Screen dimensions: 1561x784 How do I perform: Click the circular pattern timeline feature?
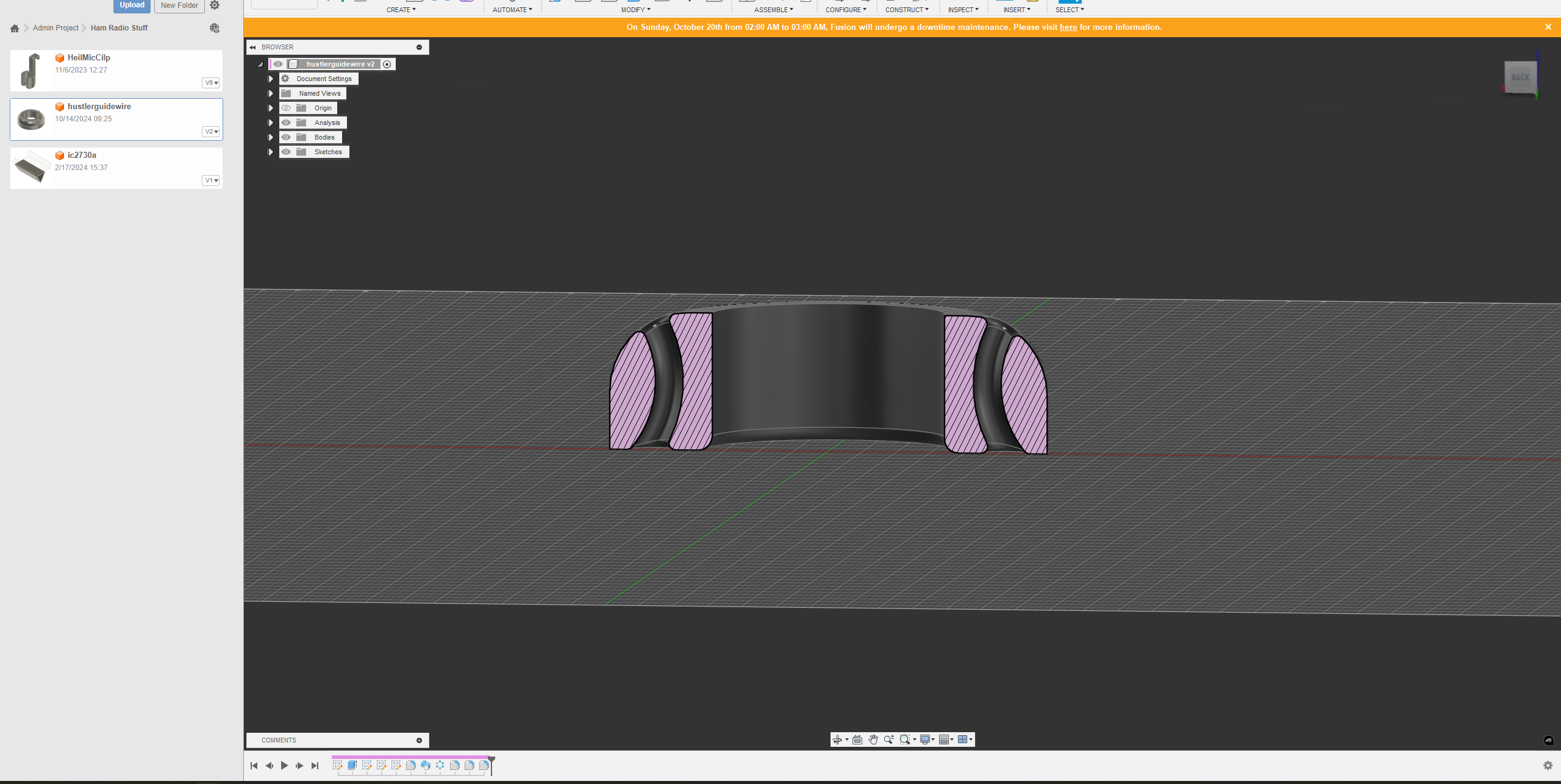tap(440, 765)
